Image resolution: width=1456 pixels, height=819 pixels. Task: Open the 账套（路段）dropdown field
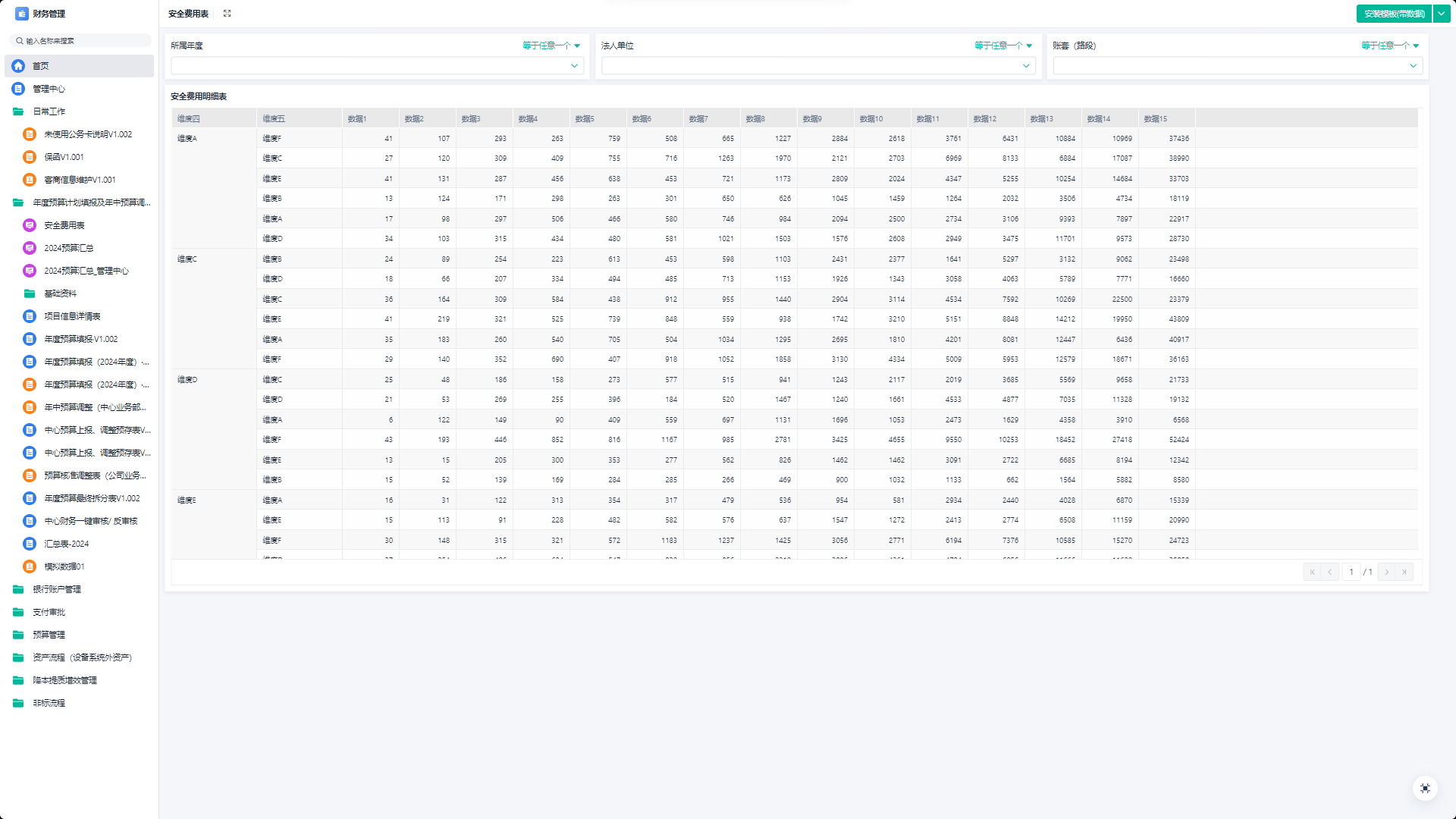1237,66
